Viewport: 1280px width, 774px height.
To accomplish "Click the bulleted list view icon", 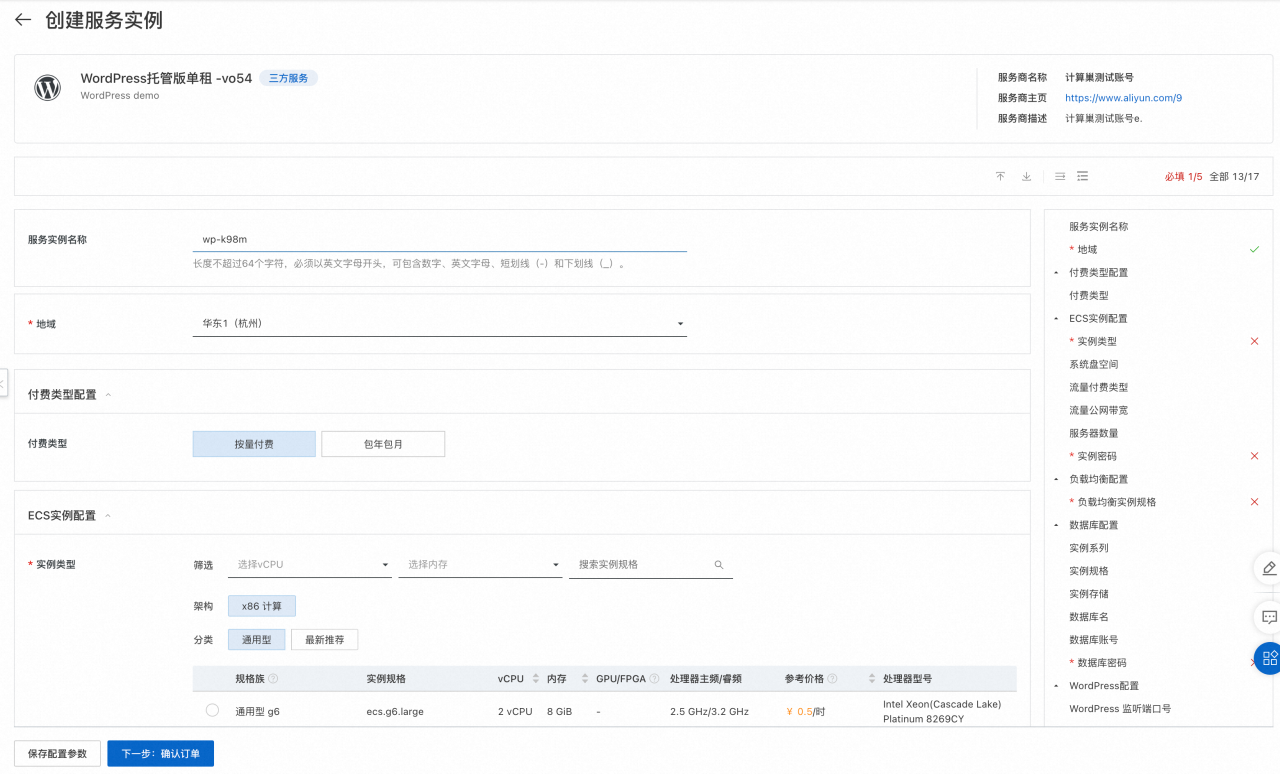I will click(x=1082, y=177).
